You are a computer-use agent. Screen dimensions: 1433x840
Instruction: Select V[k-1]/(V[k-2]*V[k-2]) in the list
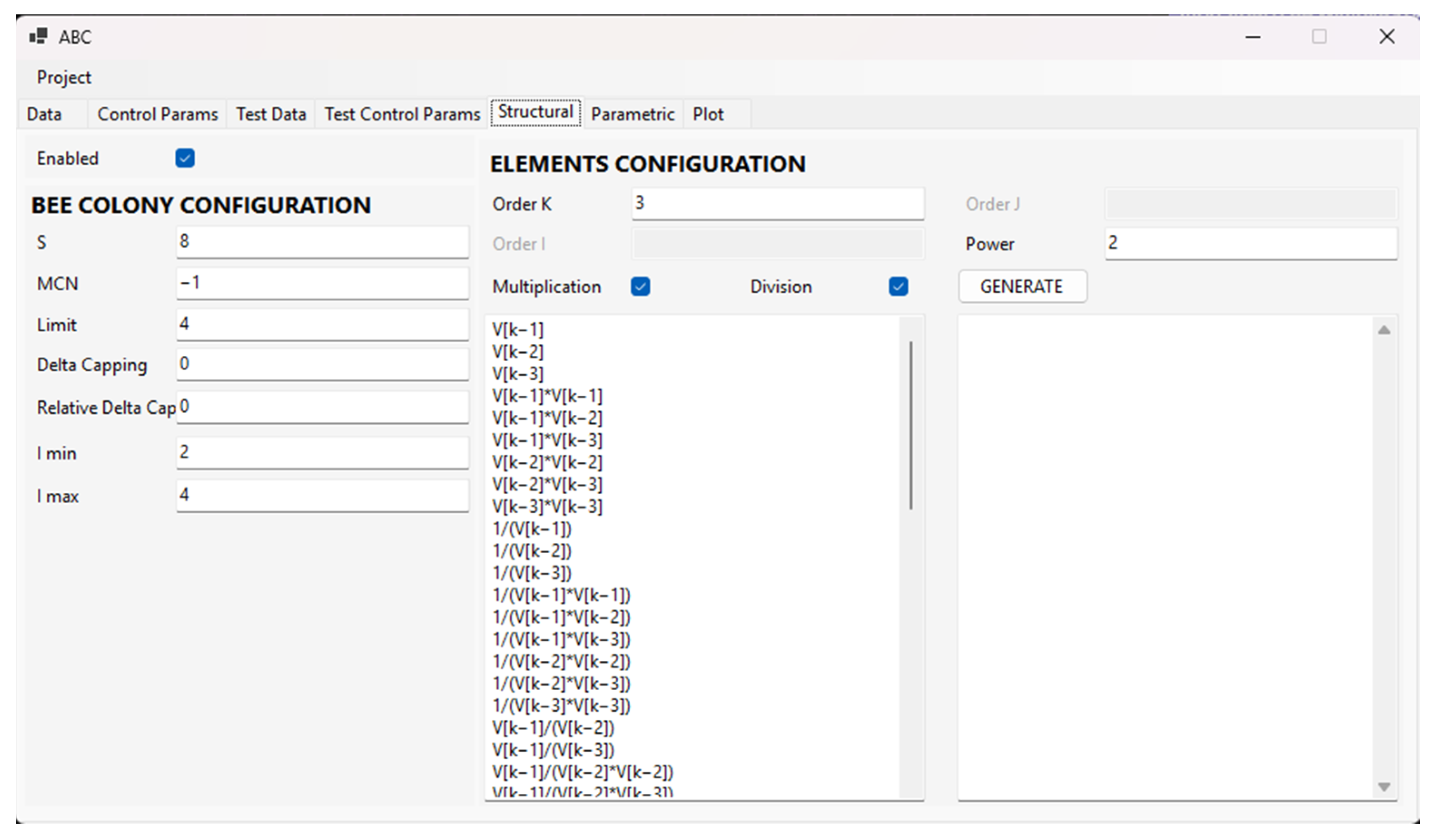pos(583,773)
